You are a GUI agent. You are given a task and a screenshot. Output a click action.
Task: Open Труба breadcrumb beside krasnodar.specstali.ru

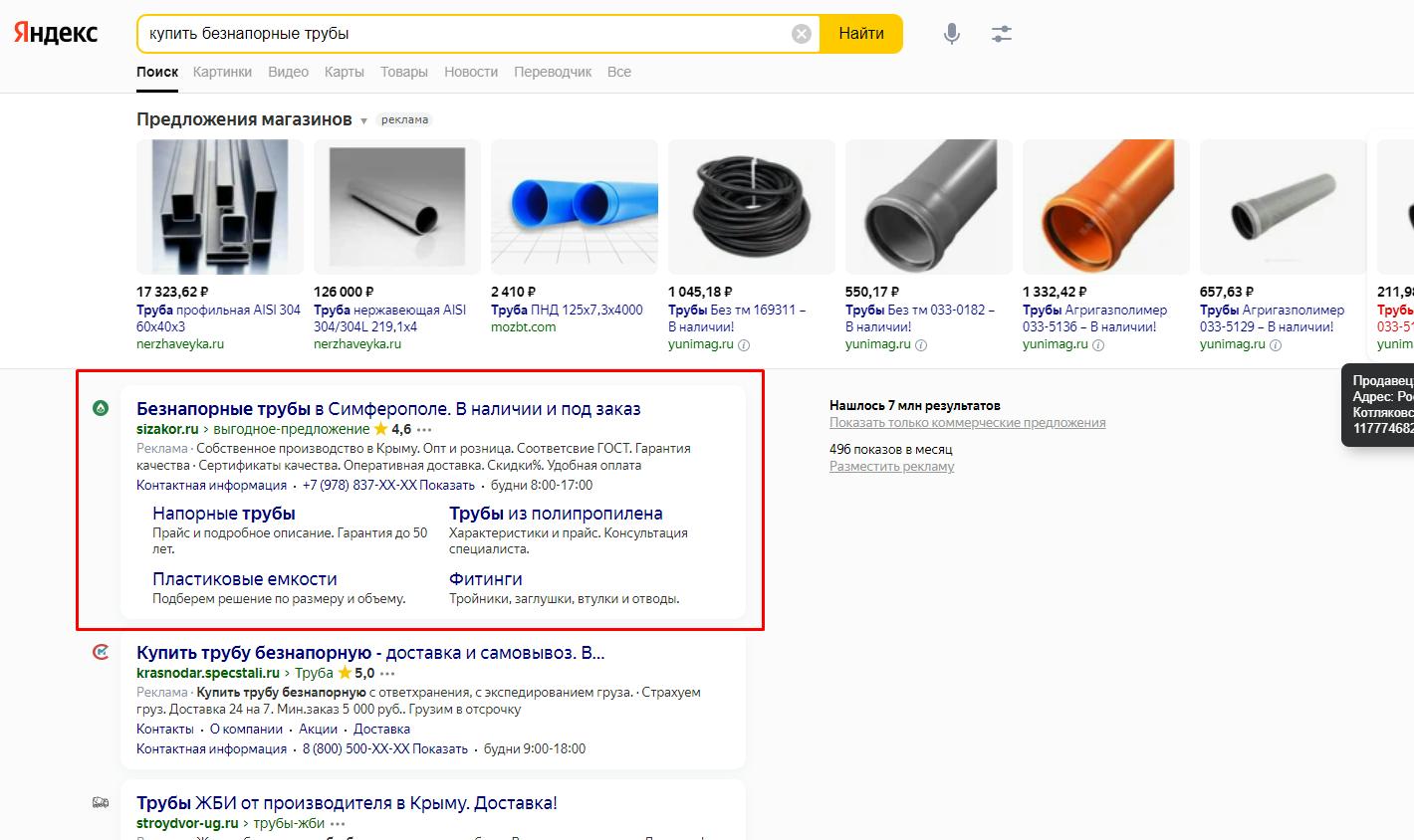314,673
